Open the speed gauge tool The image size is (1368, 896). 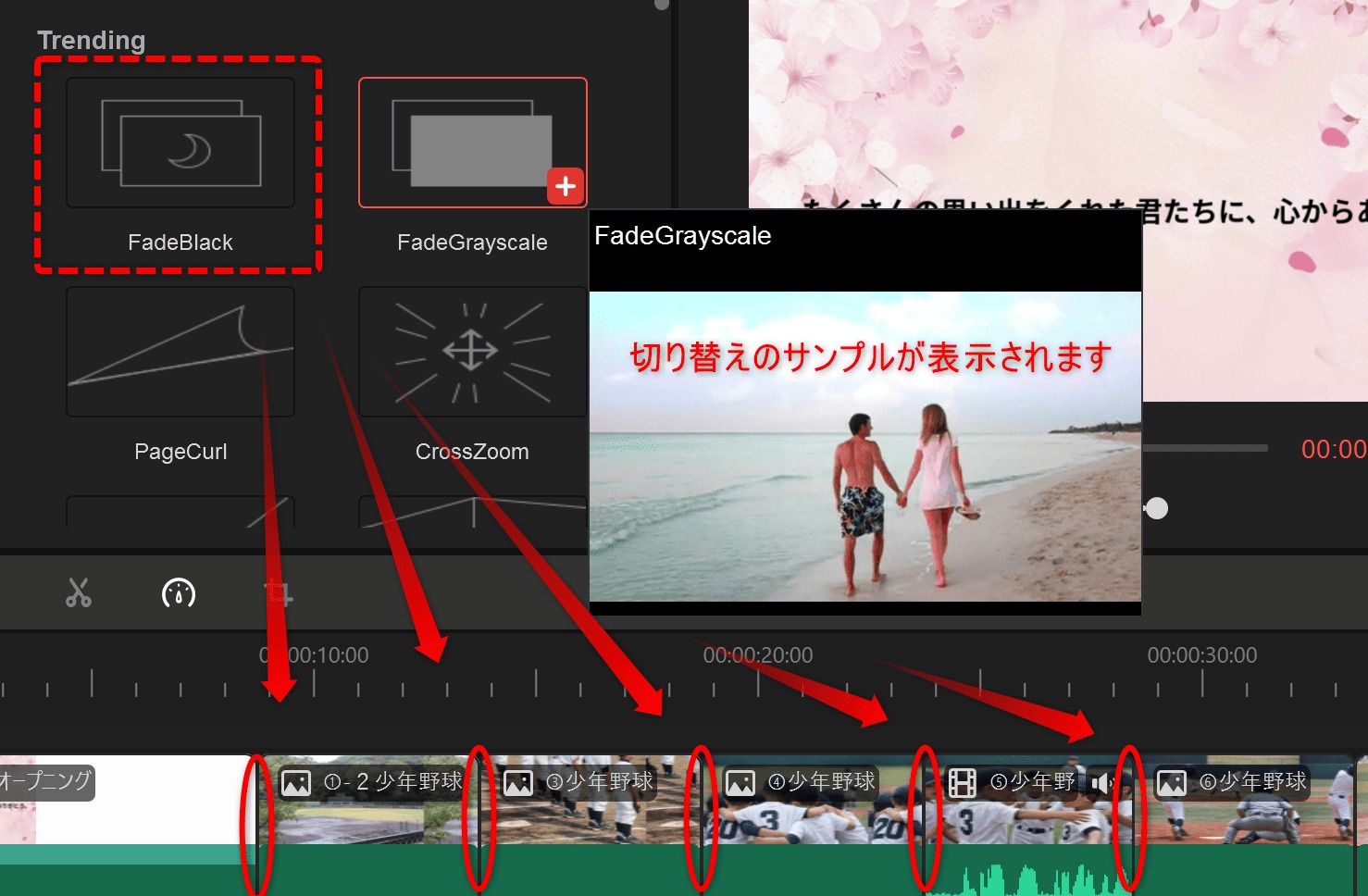coord(179,592)
